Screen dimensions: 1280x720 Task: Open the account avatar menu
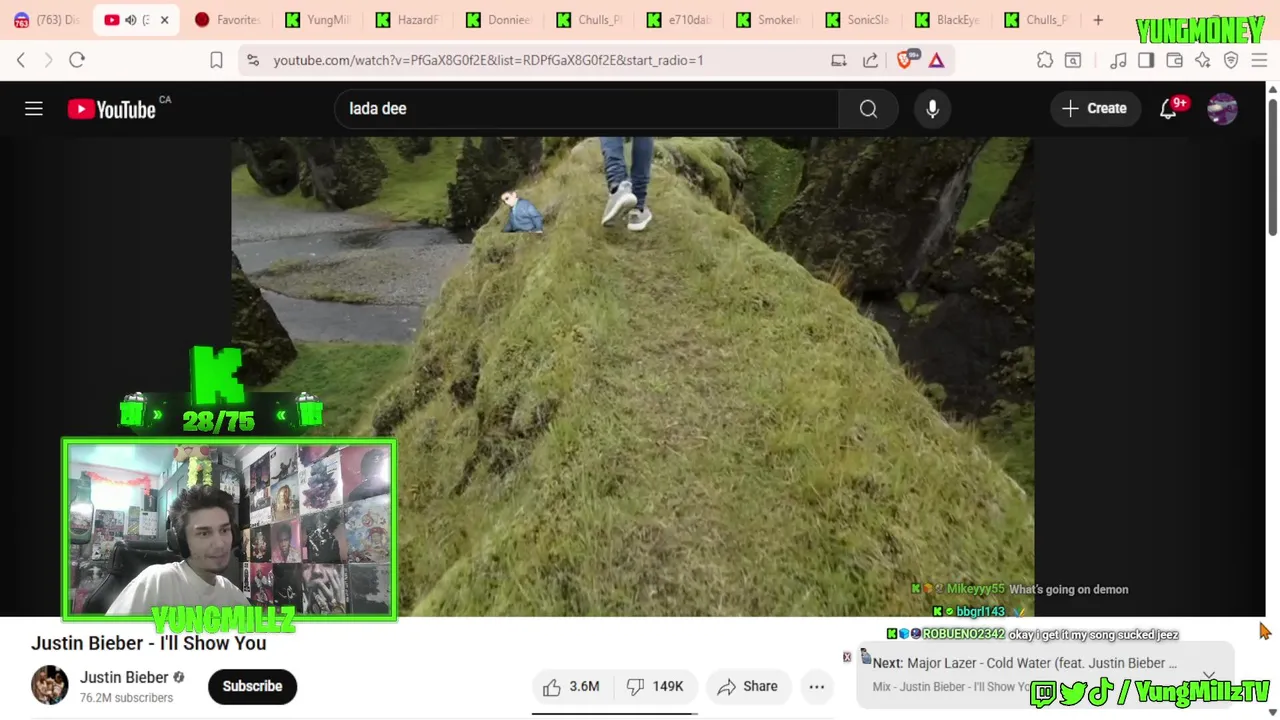point(1222,108)
